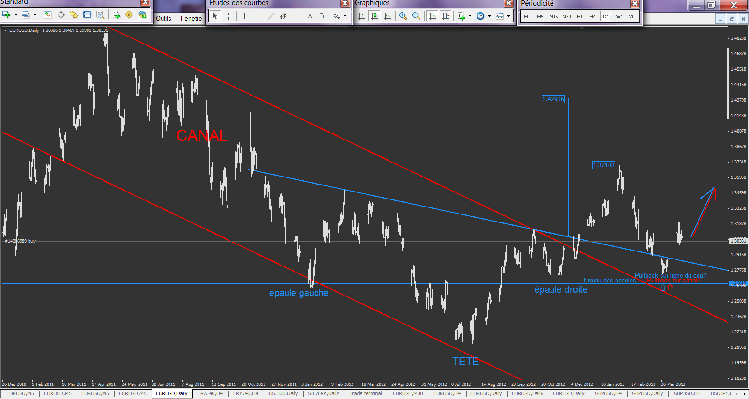This screenshot has height=399, width=749.
Task: Open the MetaEditor yellow diamond icon
Action: (129, 15)
